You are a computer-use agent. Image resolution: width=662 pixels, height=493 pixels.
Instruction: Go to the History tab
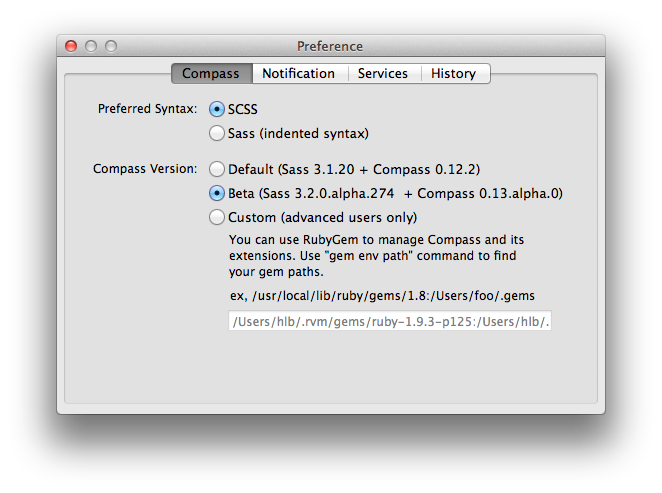453,73
